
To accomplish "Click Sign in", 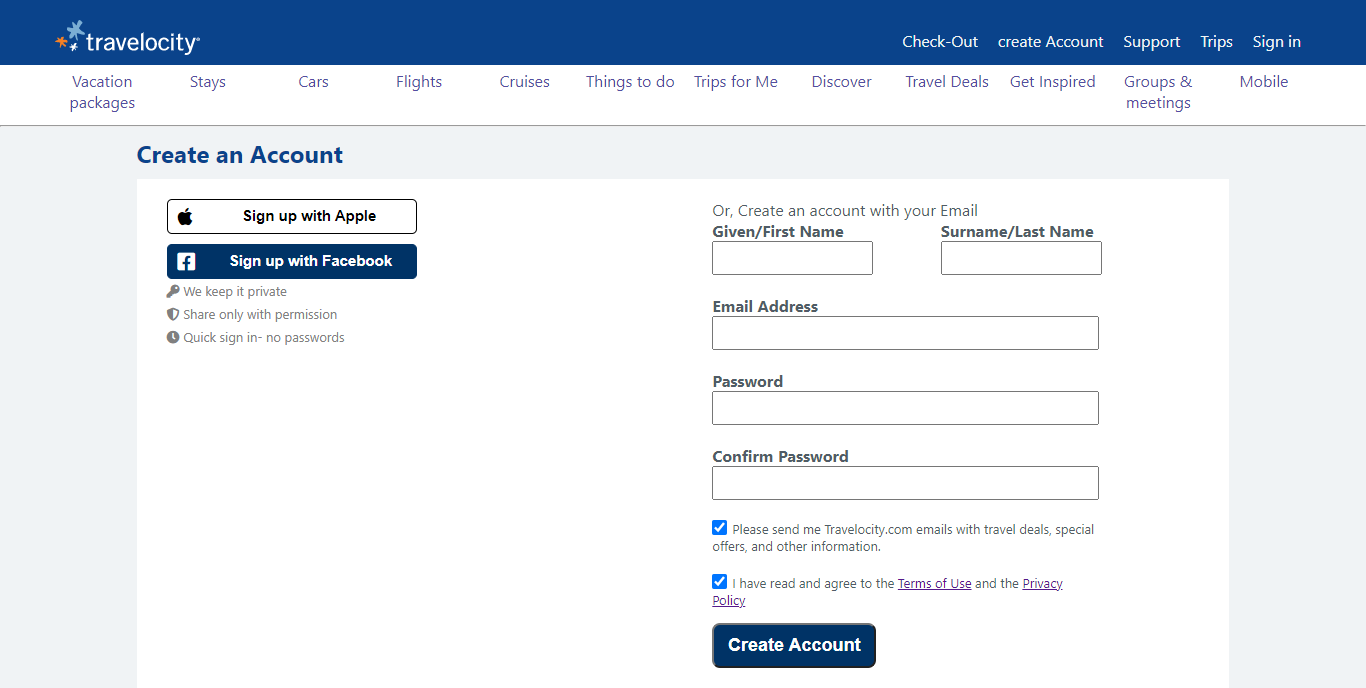I will tap(1277, 42).
